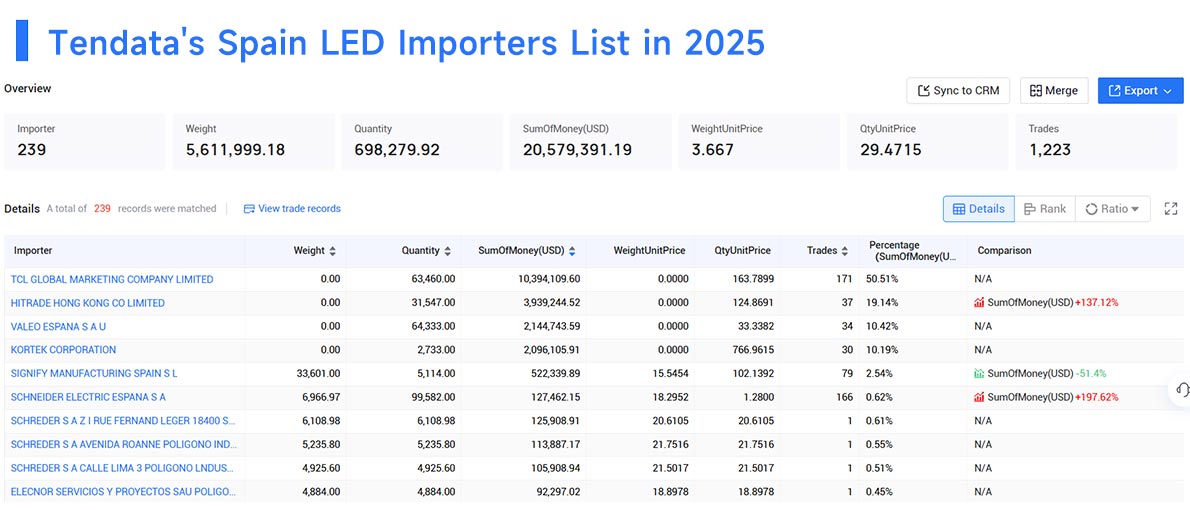Toggle fullscreen expand icon for table

[x=1171, y=209]
